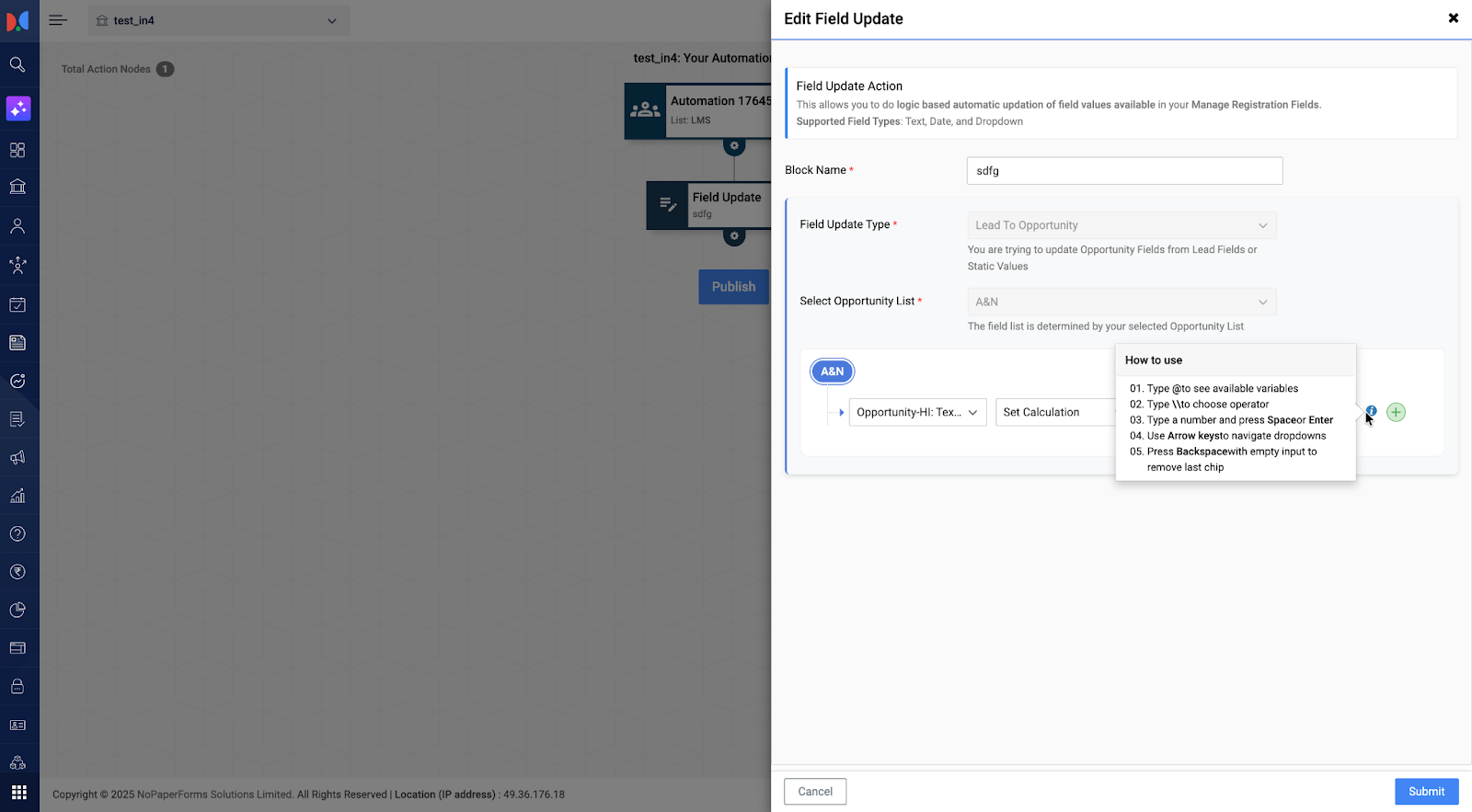Image resolution: width=1472 pixels, height=812 pixels.
Task: Click the Publish button on canvas
Action: 733,287
